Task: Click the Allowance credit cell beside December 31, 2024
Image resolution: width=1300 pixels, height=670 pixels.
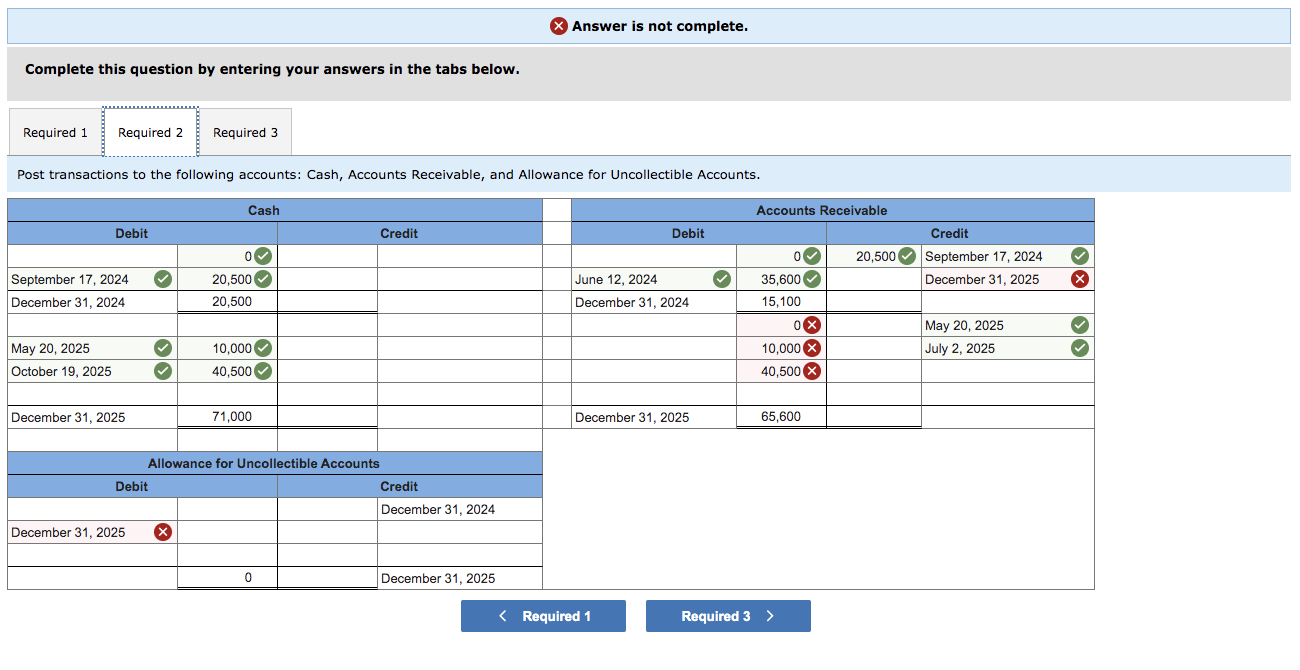Action: coord(327,509)
